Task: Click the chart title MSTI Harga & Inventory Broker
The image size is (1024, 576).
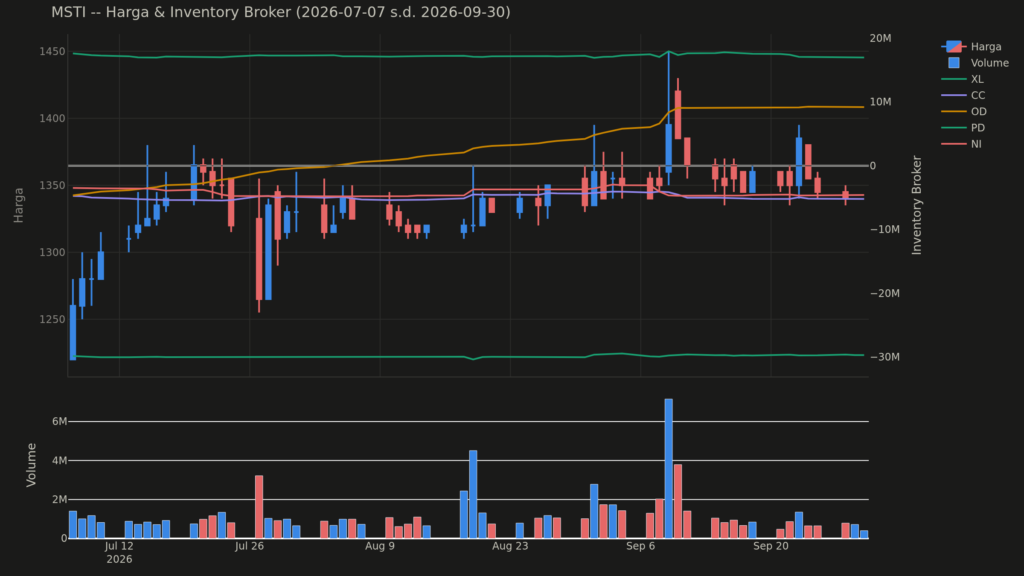Action: 281,12
